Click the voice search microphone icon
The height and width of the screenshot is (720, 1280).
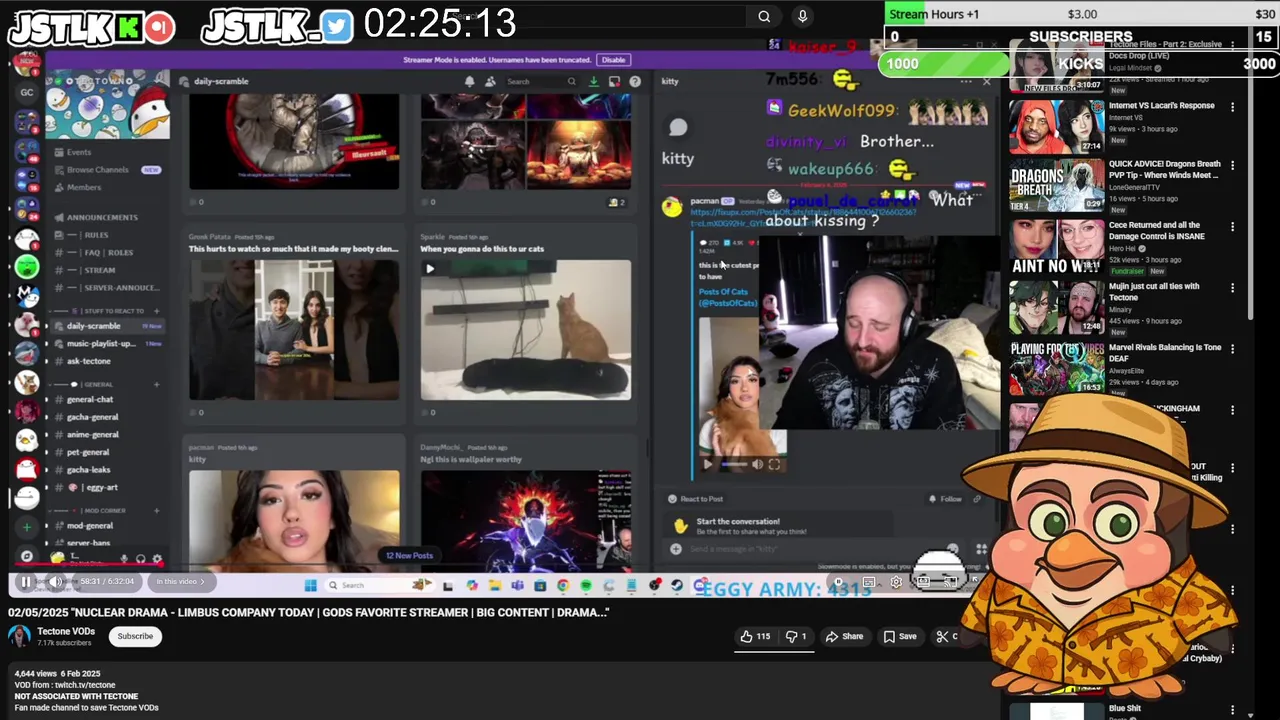tap(802, 16)
